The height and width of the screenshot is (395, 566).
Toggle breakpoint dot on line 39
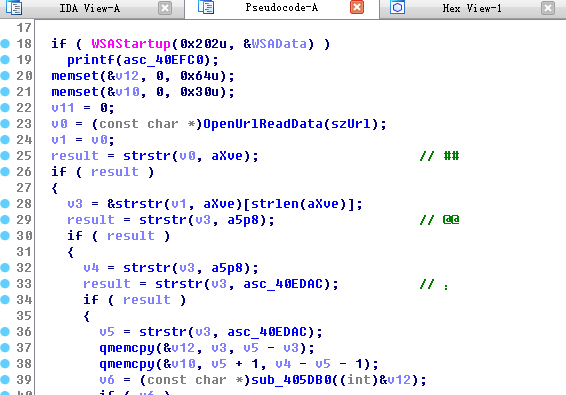5,379
